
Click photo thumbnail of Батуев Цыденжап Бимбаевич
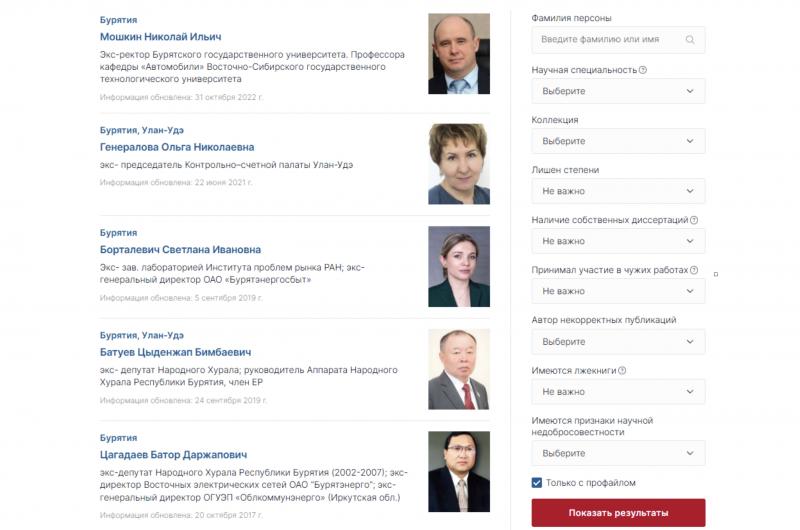pos(459,369)
